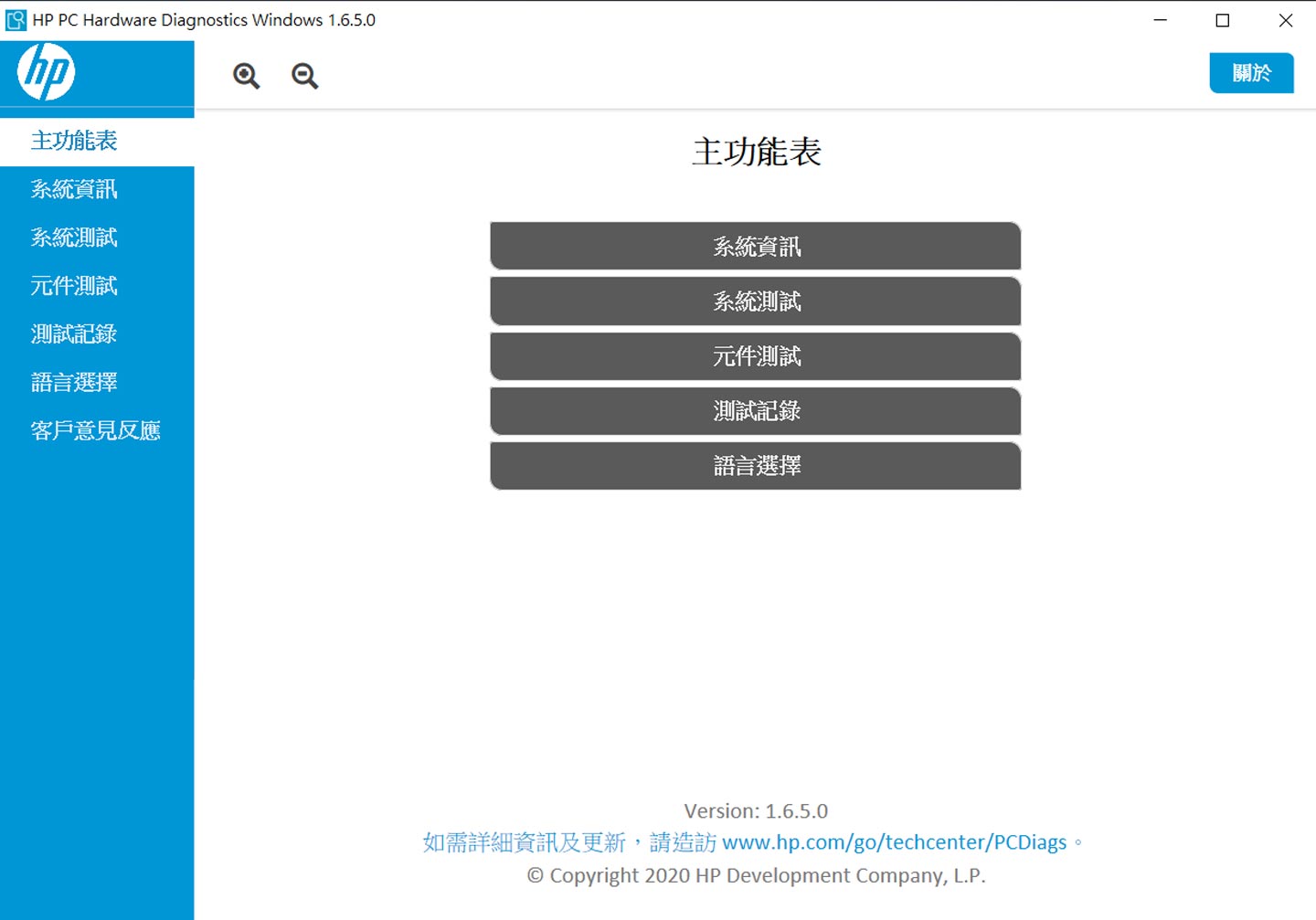The height and width of the screenshot is (920, 1316).
Task: Click the 語言選擇 button in main menu
Action: click(x=755, y=466)
